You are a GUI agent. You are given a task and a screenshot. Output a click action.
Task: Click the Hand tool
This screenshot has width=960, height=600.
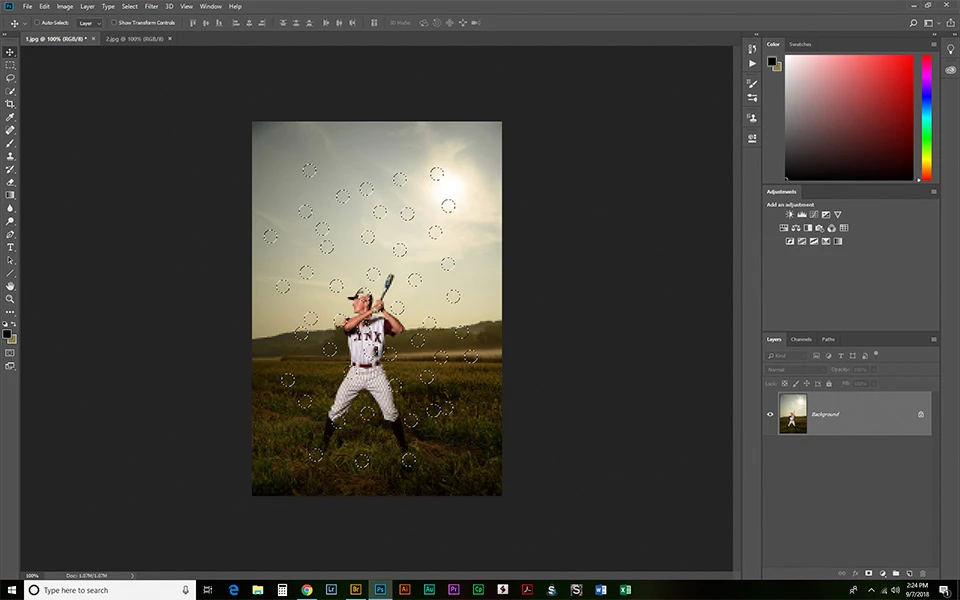[10, 286]
